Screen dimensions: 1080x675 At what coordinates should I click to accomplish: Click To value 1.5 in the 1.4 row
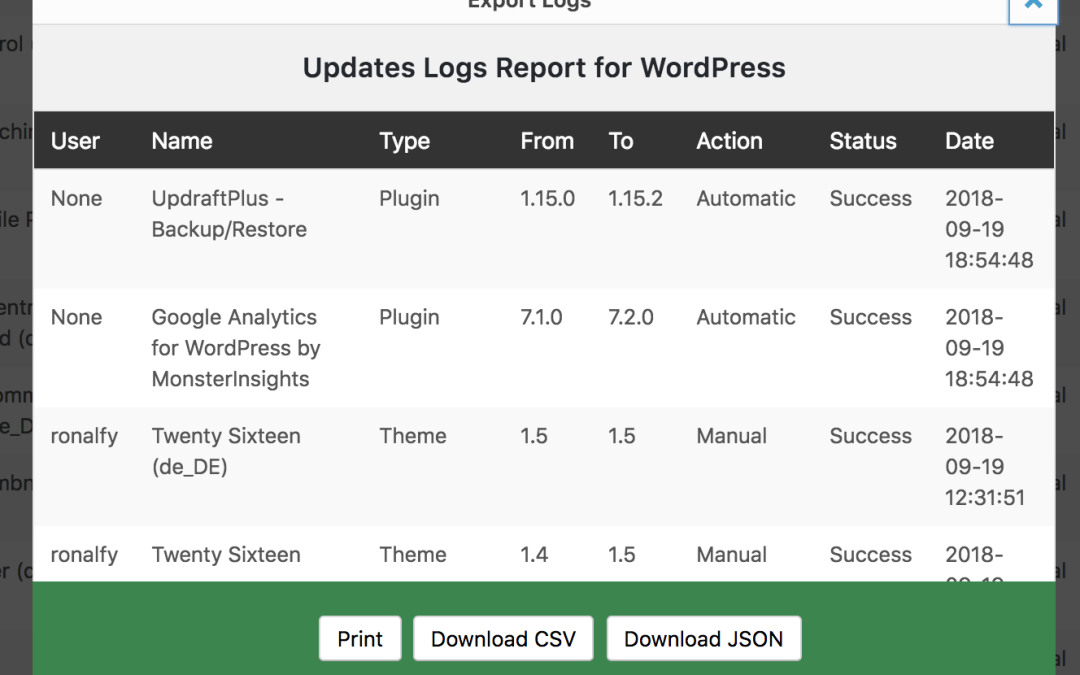(622, 554)
